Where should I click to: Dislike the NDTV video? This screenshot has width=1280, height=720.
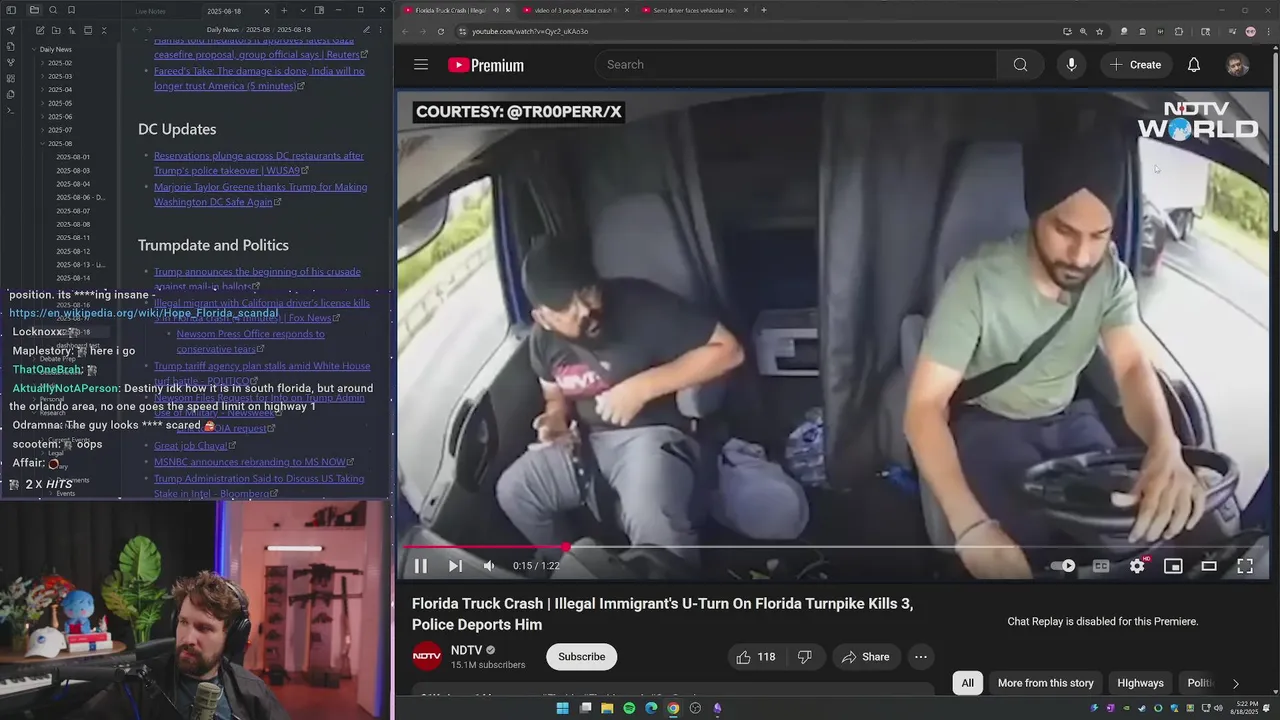point(805,657)
